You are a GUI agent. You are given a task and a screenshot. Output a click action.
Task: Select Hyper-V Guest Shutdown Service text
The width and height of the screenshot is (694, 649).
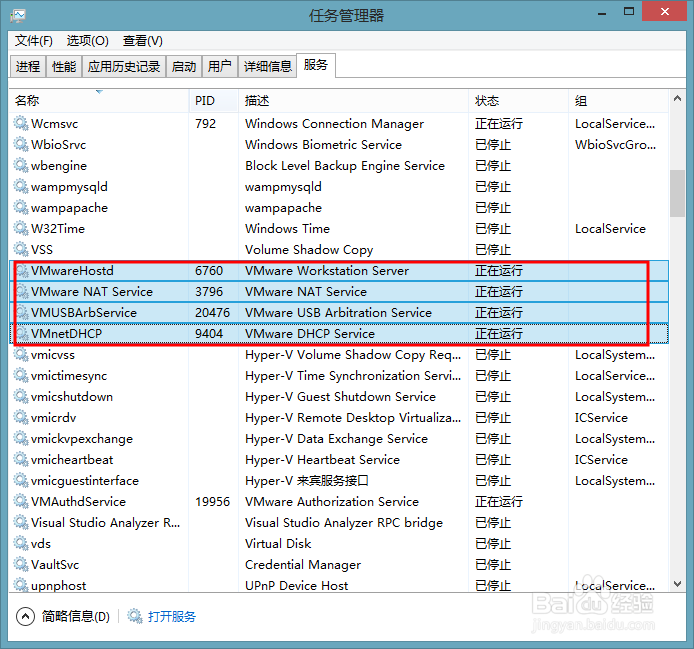tap(340, 397)
